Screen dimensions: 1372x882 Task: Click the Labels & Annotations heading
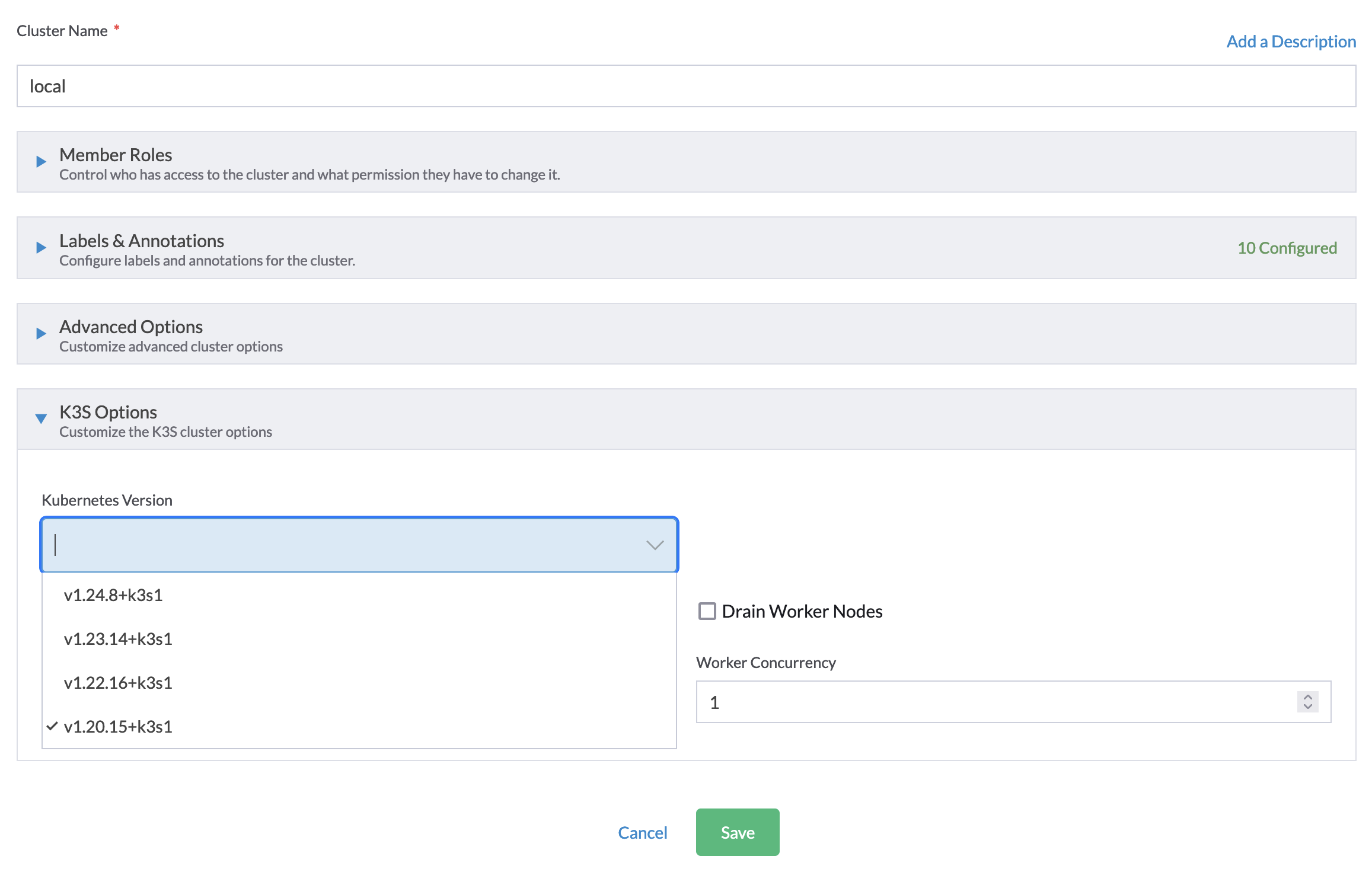point(142,241)
